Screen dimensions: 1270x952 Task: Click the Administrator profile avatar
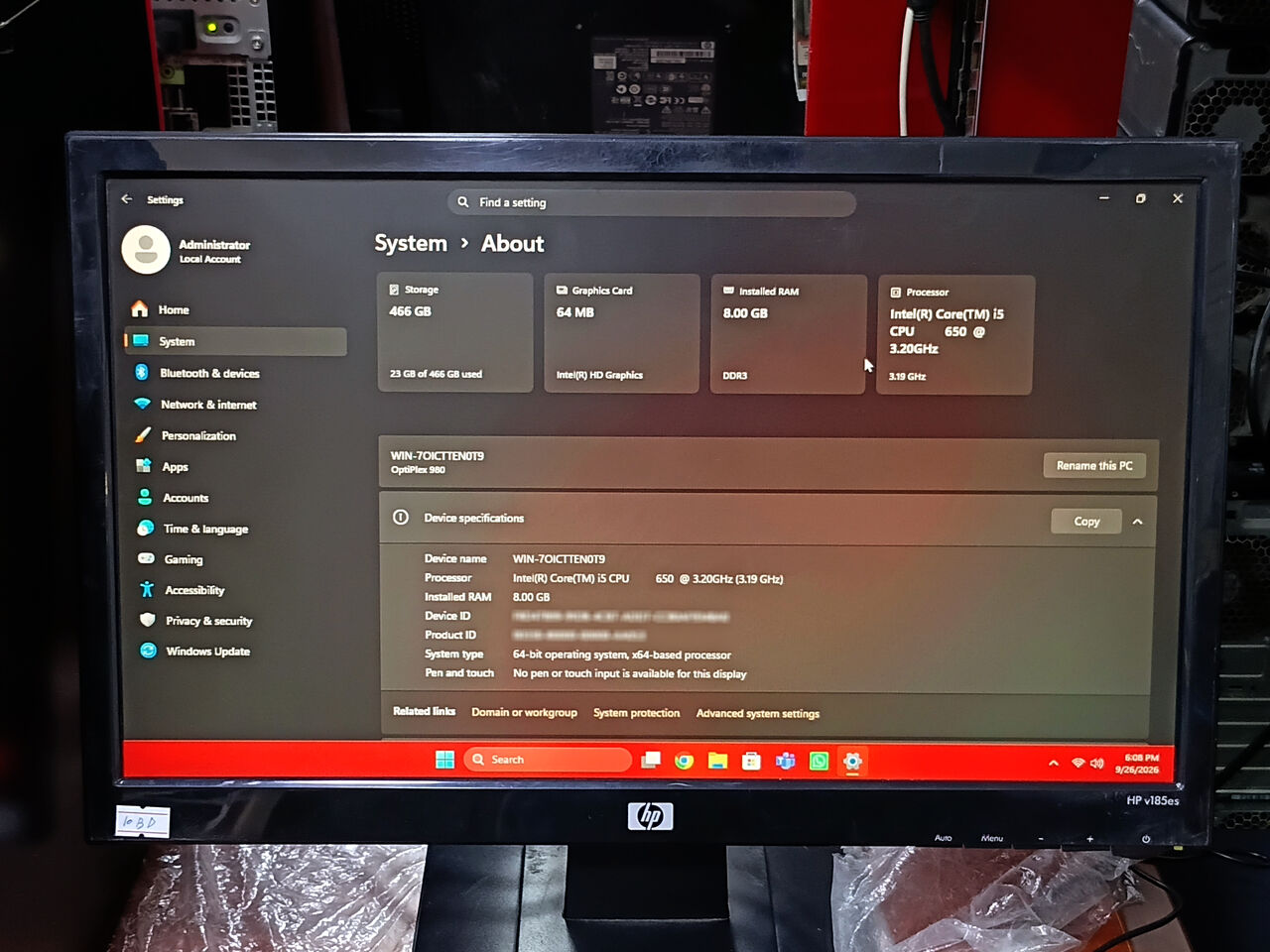tap(146, 250)
